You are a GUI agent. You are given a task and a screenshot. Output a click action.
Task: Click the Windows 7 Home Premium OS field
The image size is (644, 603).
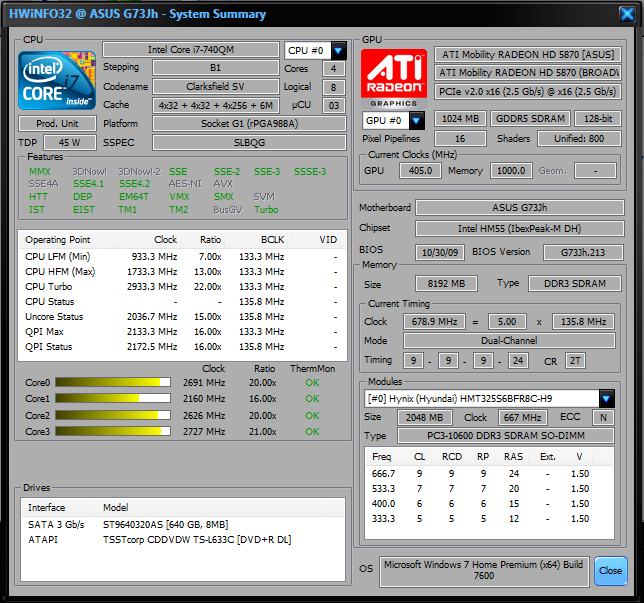(484, 570)
